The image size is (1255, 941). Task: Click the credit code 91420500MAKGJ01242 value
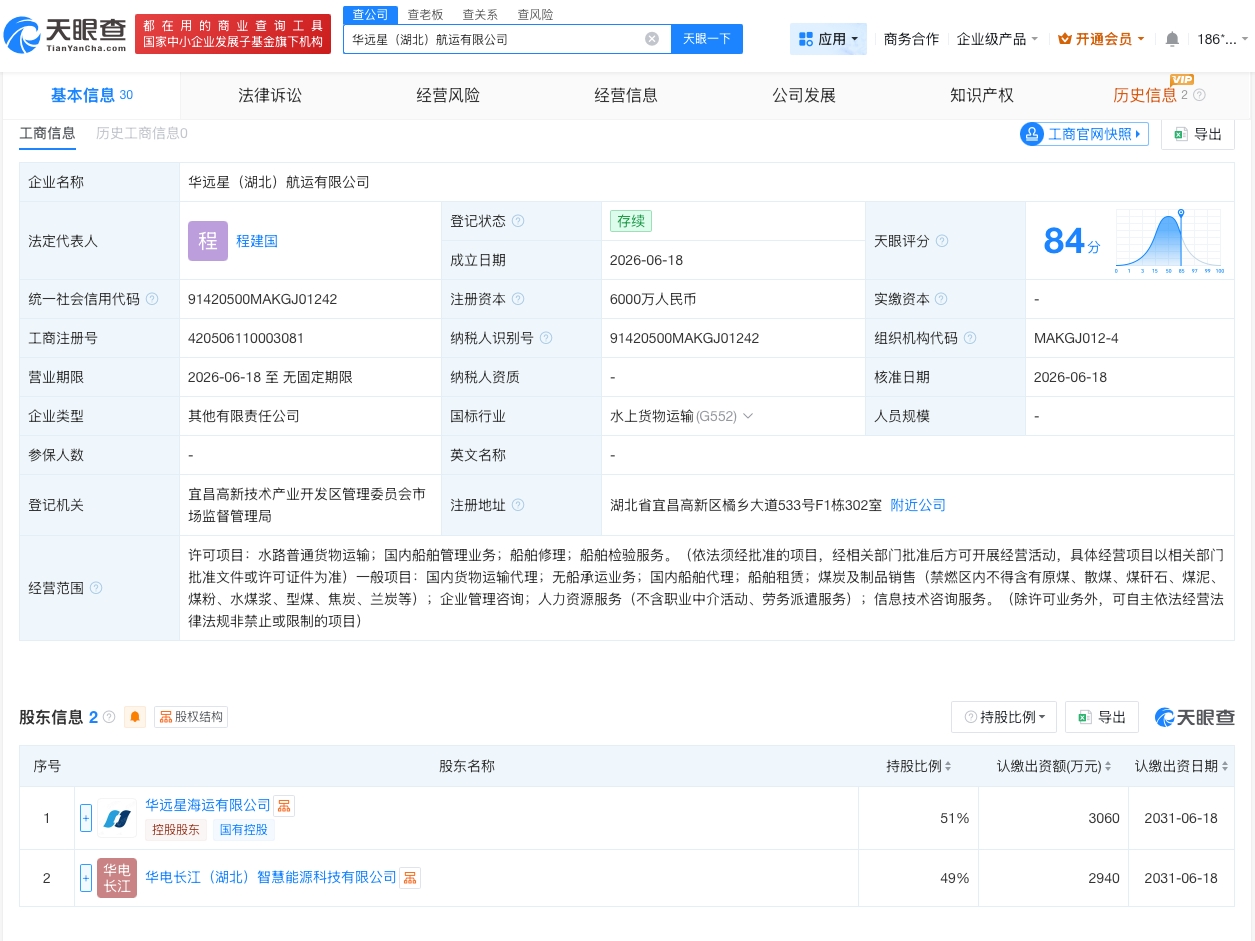(x=262, y=299)
